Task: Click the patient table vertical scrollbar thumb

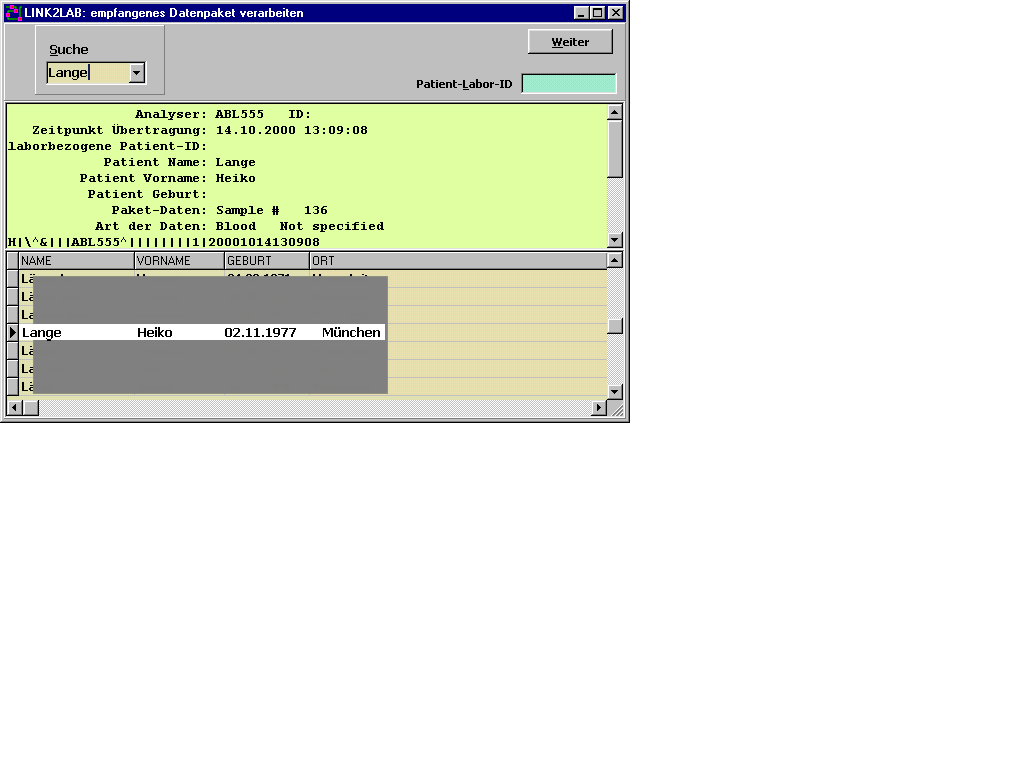Action: [615, 326]
